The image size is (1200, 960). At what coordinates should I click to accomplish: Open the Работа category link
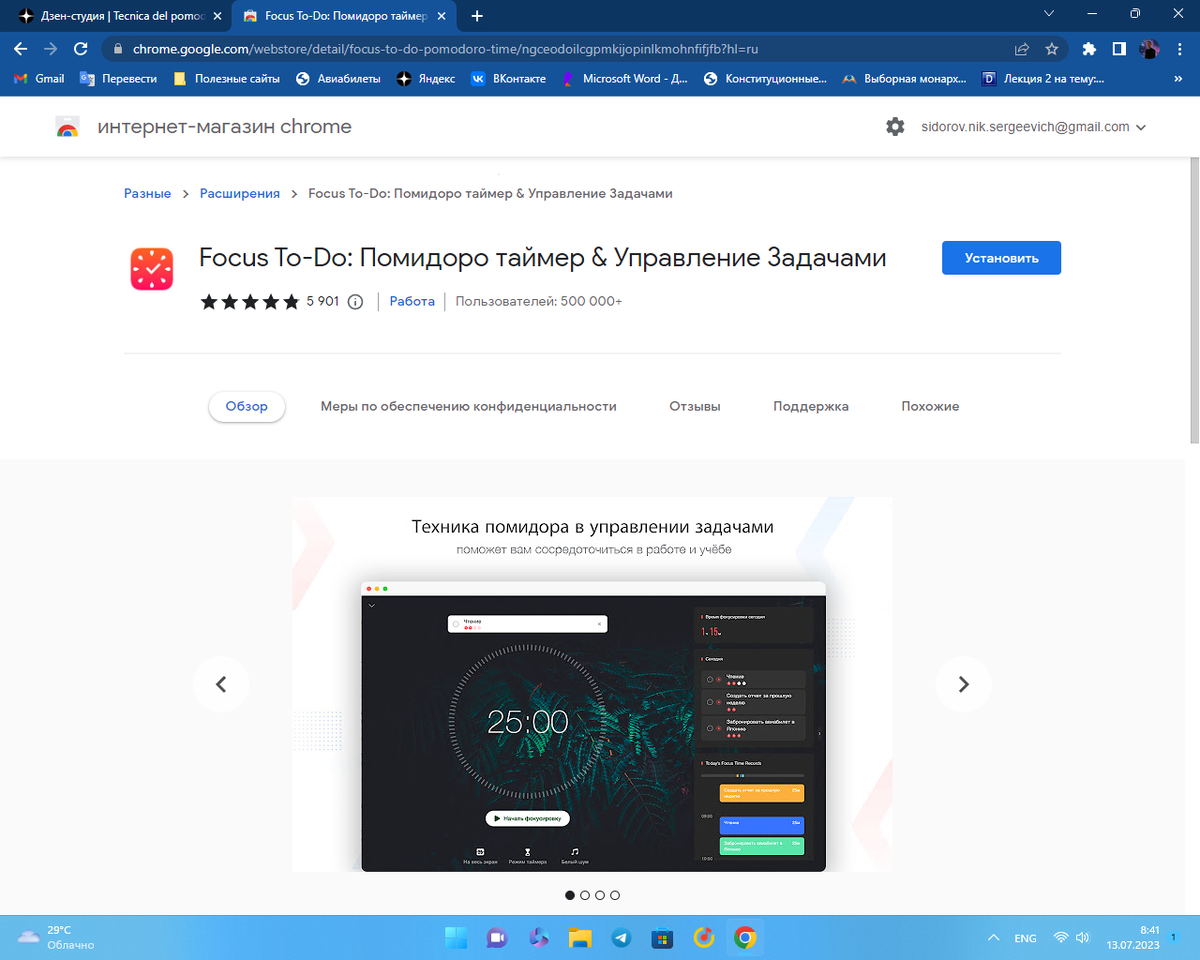412,301
